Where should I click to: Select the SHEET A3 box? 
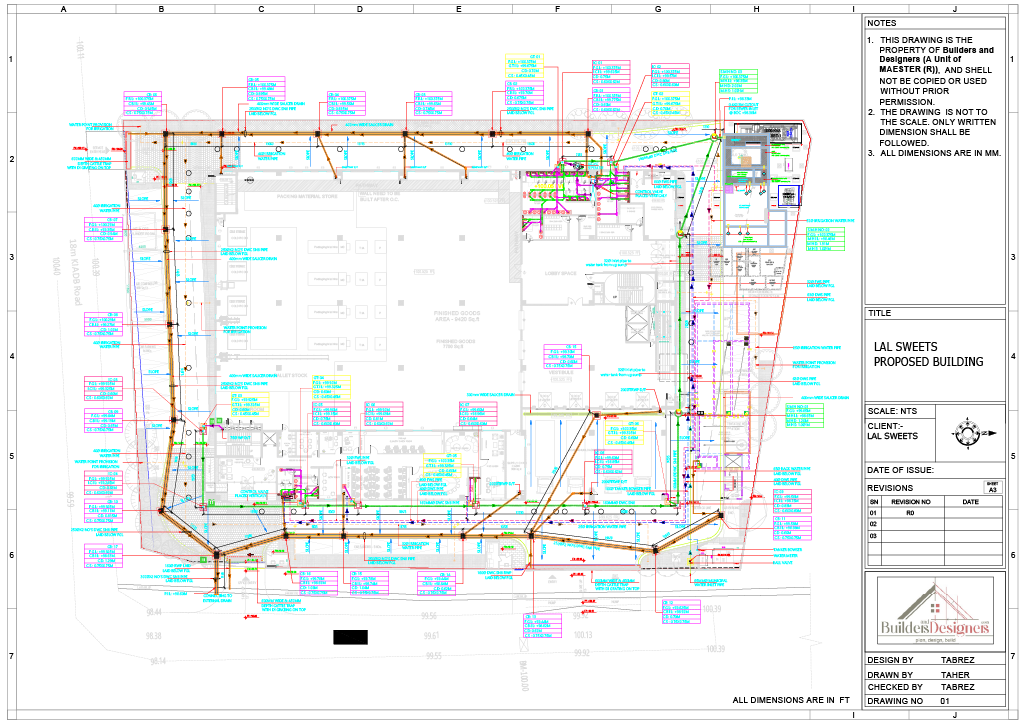tap(992, 487)
